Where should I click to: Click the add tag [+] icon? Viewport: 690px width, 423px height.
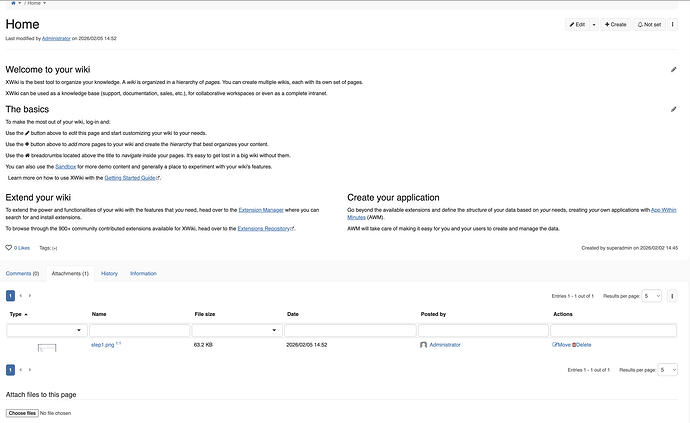click(54, 247)
